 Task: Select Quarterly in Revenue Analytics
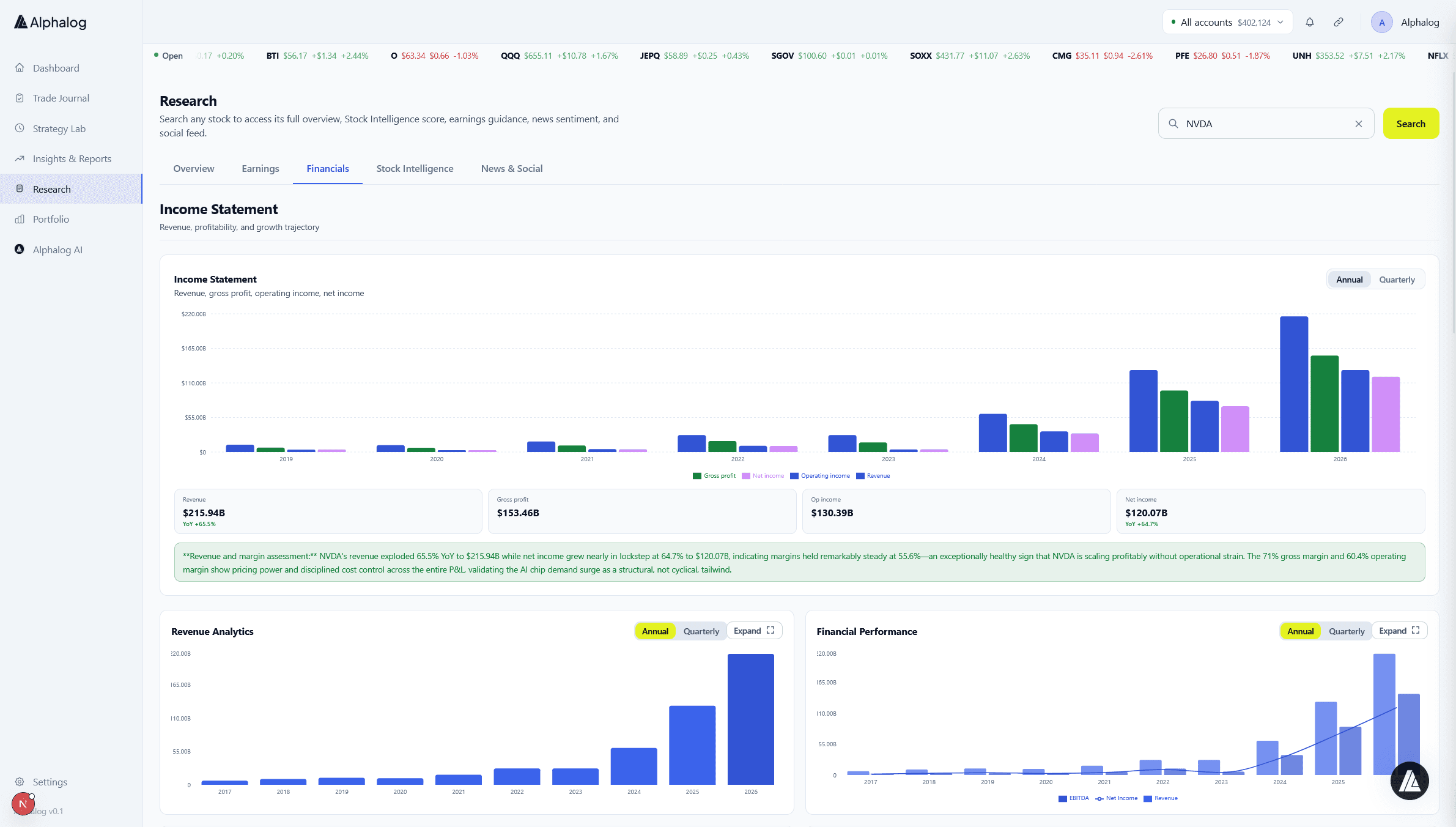(701, 631)
